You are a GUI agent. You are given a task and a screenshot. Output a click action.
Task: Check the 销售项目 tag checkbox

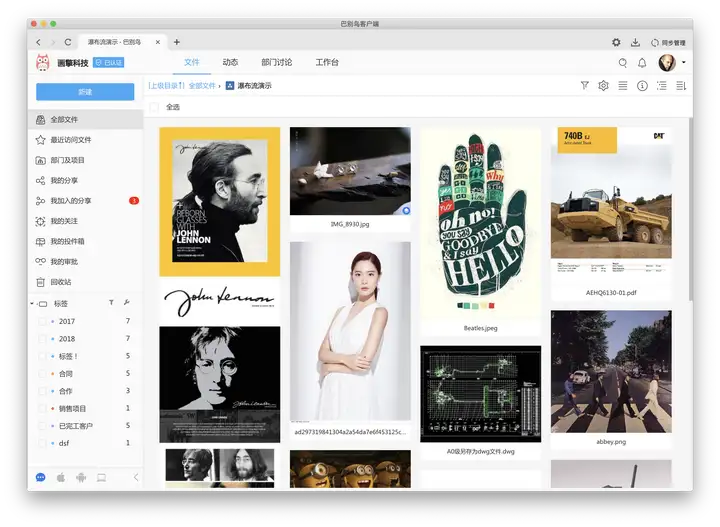(42, 409)
